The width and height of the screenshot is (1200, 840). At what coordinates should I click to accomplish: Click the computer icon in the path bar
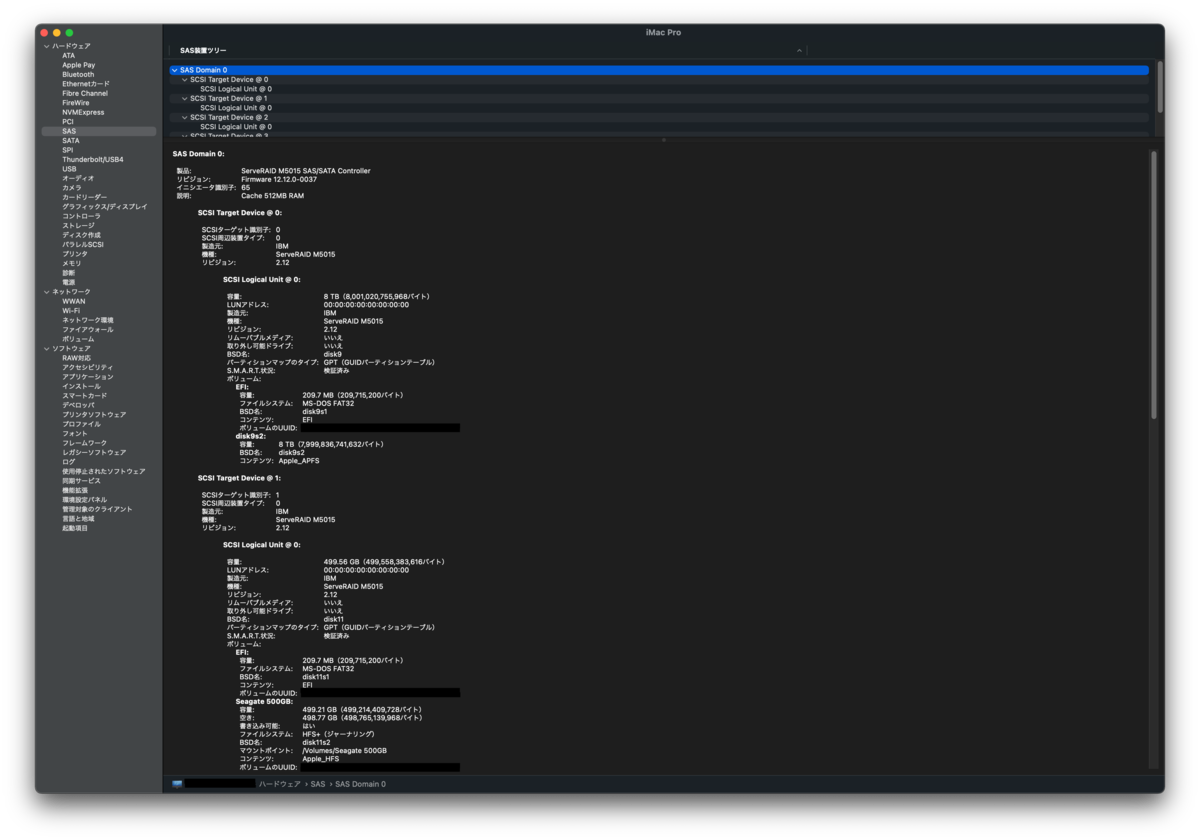177,784
